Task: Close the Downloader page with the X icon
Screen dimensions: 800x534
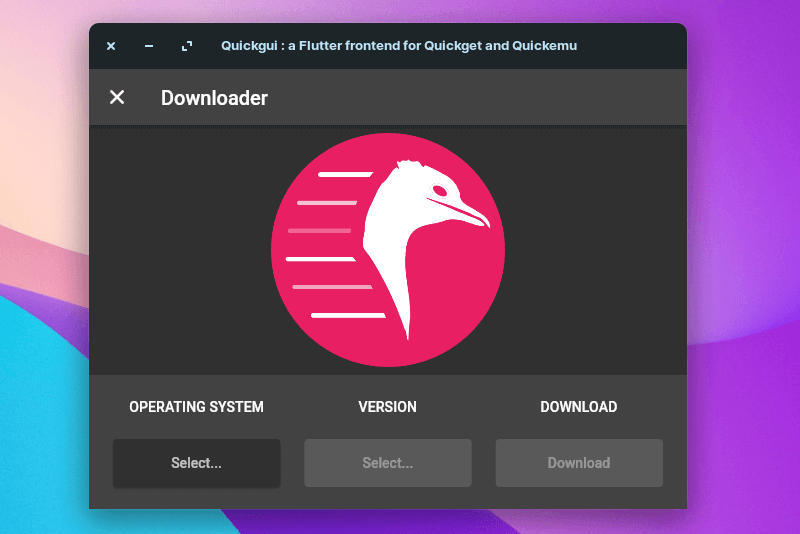Action: tap(117, 97)
